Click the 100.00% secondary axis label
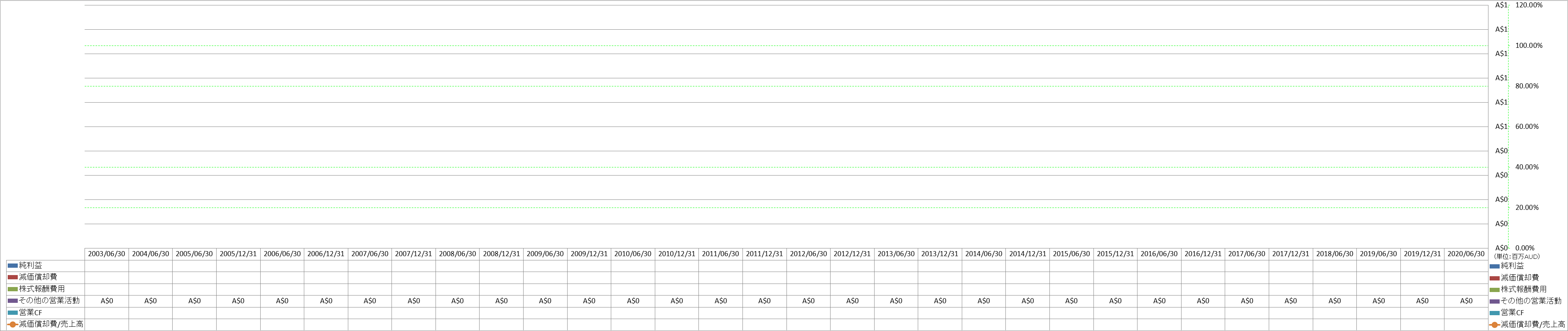 tap(1529, 46)
